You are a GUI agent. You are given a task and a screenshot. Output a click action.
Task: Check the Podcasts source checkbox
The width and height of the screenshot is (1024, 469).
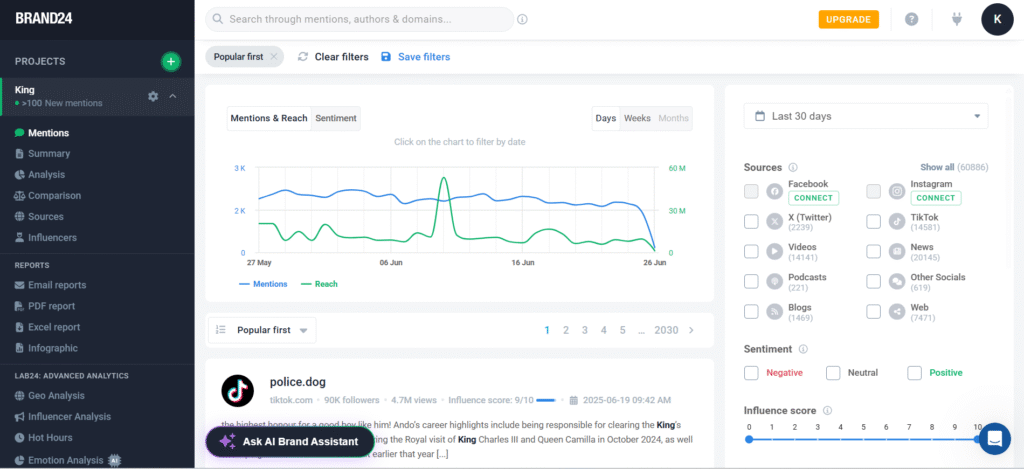(x=751, y=282)
